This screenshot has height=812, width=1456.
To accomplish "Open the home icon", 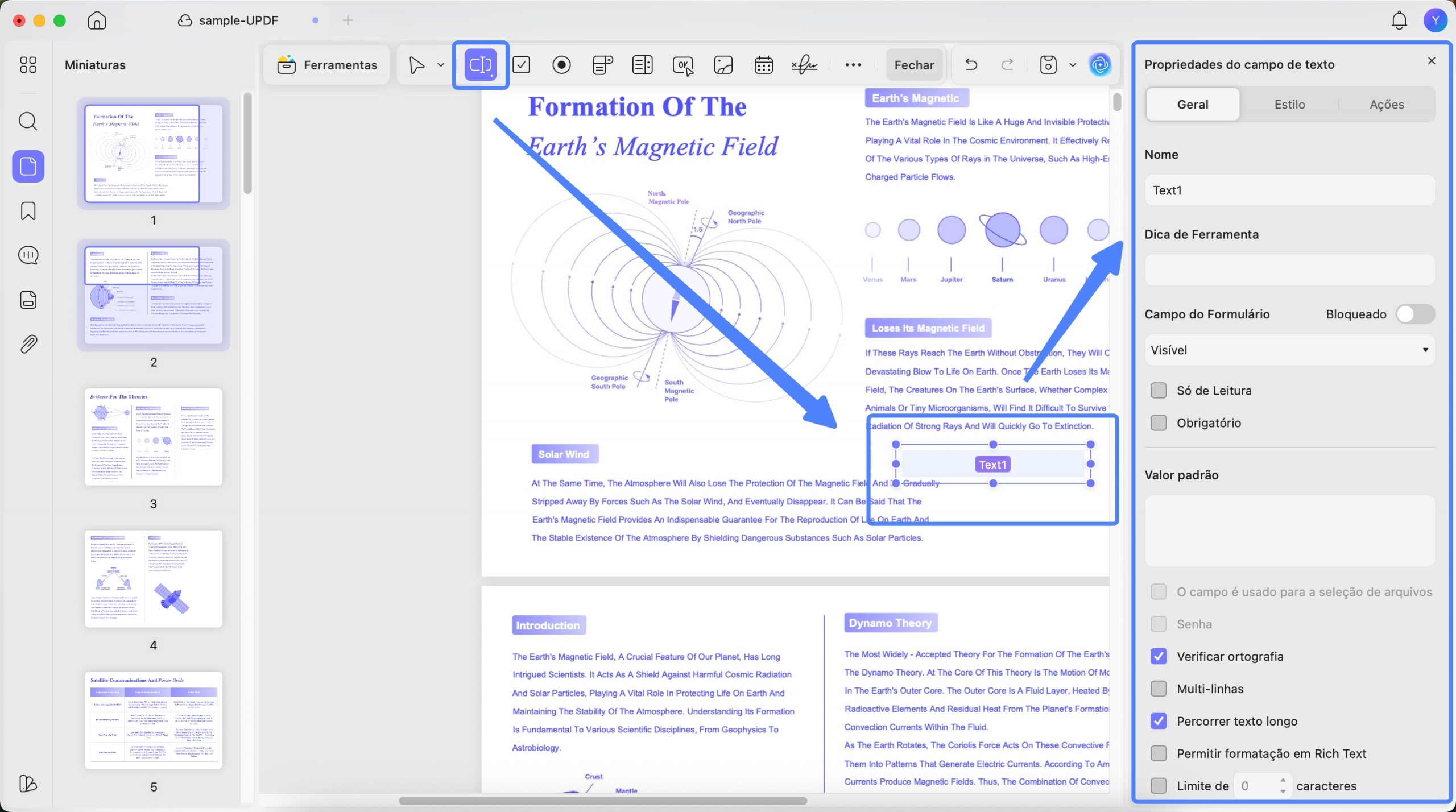I will (x=97, y=20).
